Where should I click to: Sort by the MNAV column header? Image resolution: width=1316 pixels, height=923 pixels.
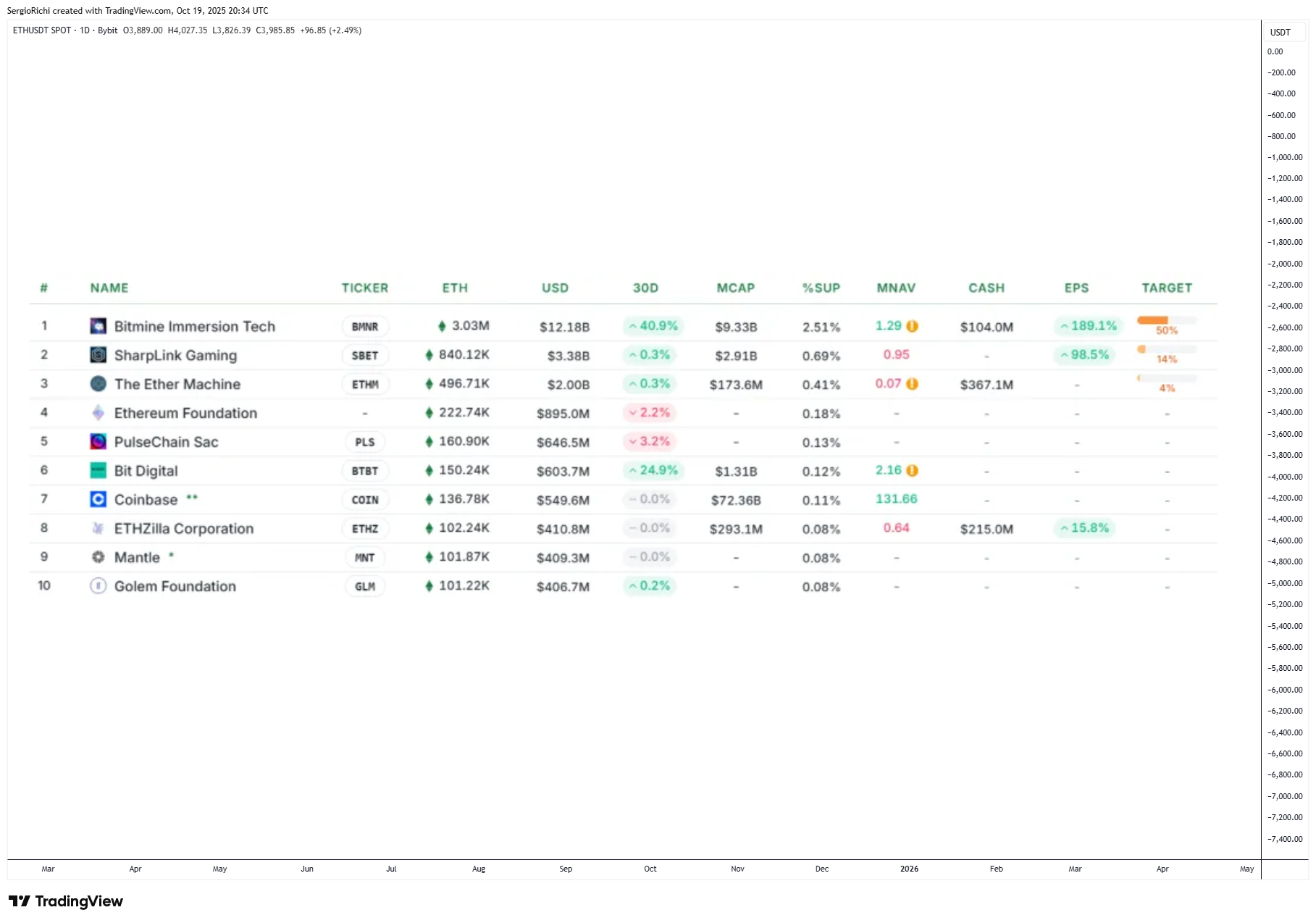pyautogui.click(x=897, y=288)
